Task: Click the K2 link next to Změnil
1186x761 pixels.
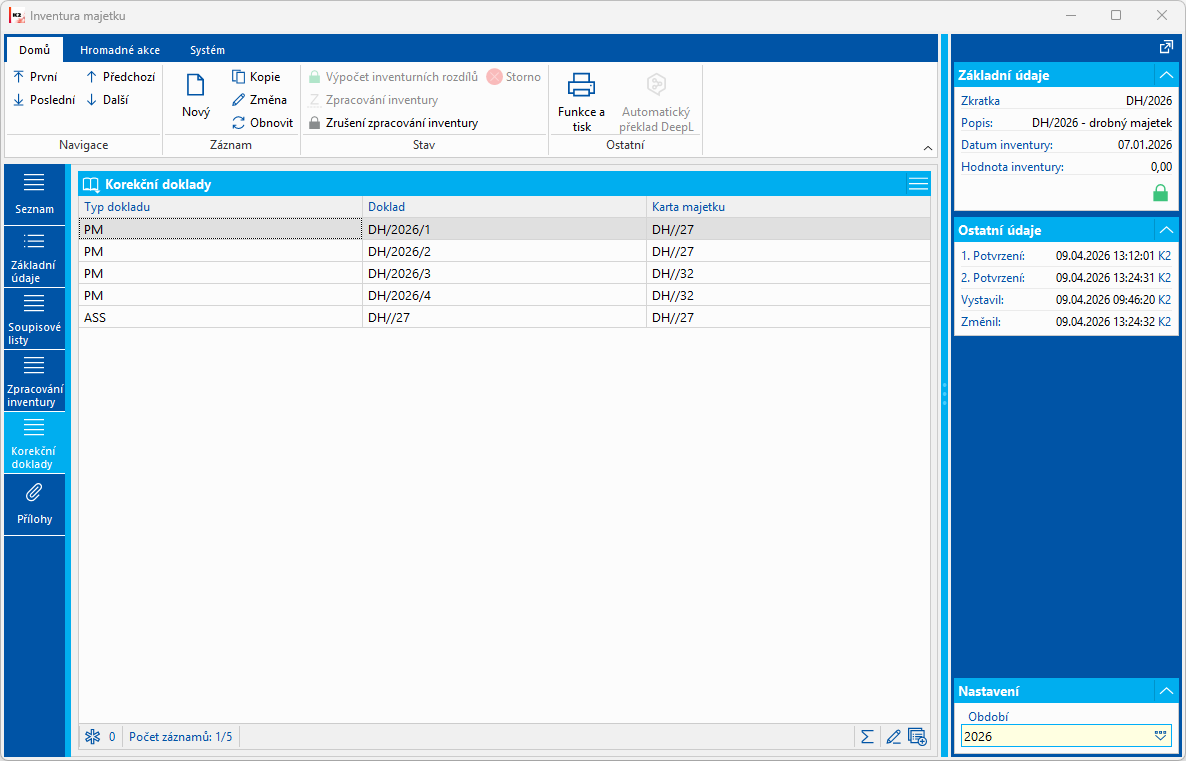Action: tap(1164, 321)
